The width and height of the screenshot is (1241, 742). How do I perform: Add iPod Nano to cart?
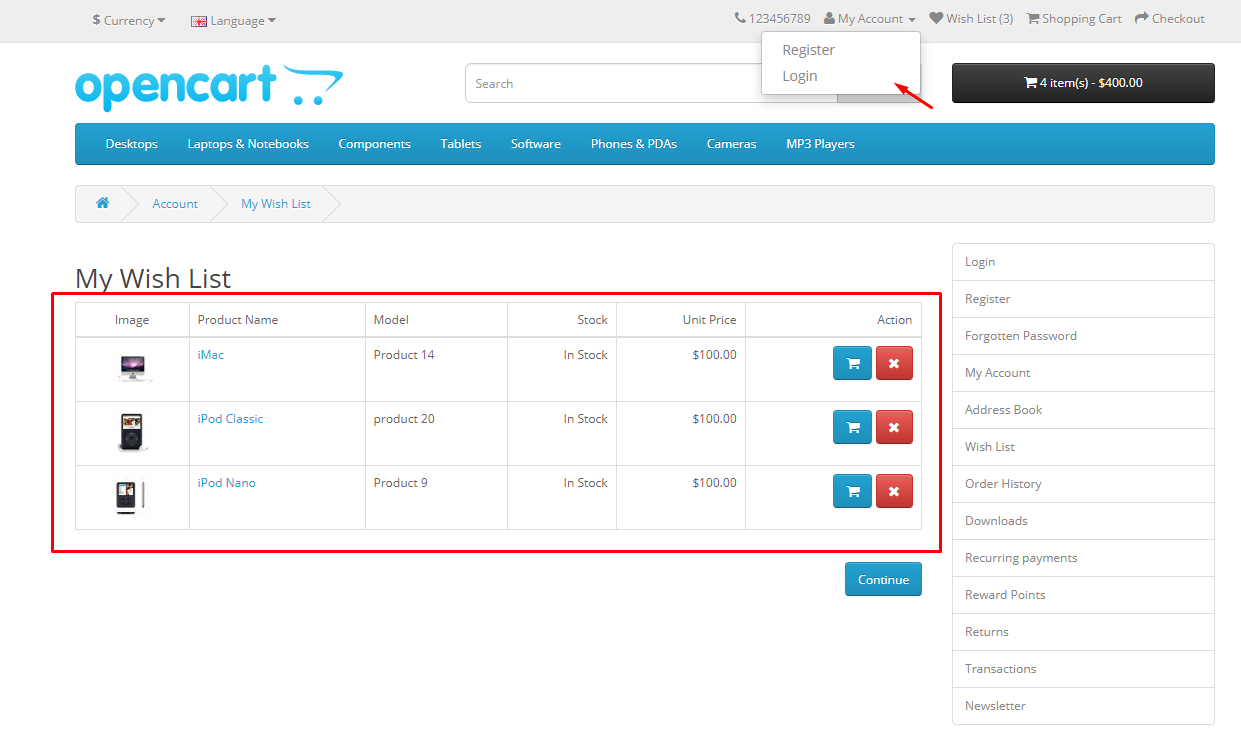(x=852, y=492)
